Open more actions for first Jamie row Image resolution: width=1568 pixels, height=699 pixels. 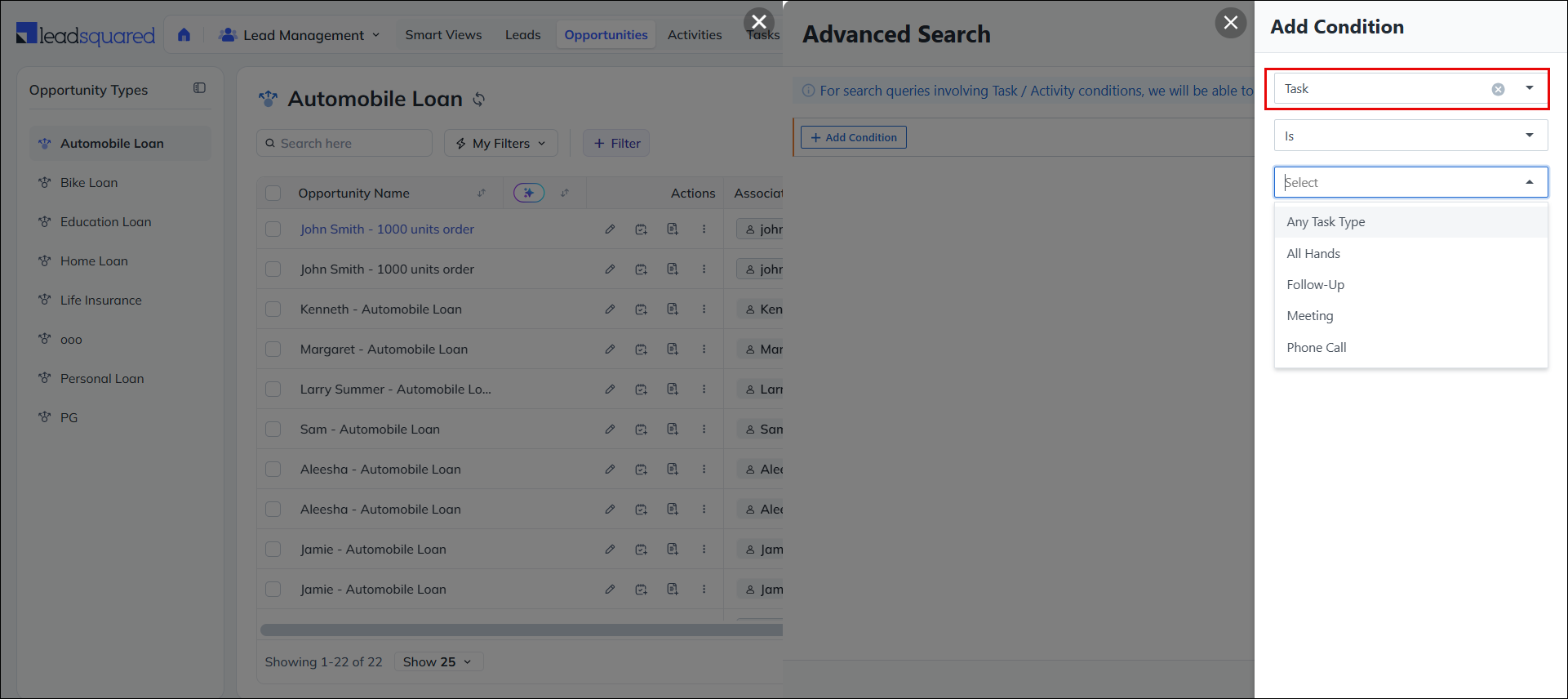click(704, 550)
